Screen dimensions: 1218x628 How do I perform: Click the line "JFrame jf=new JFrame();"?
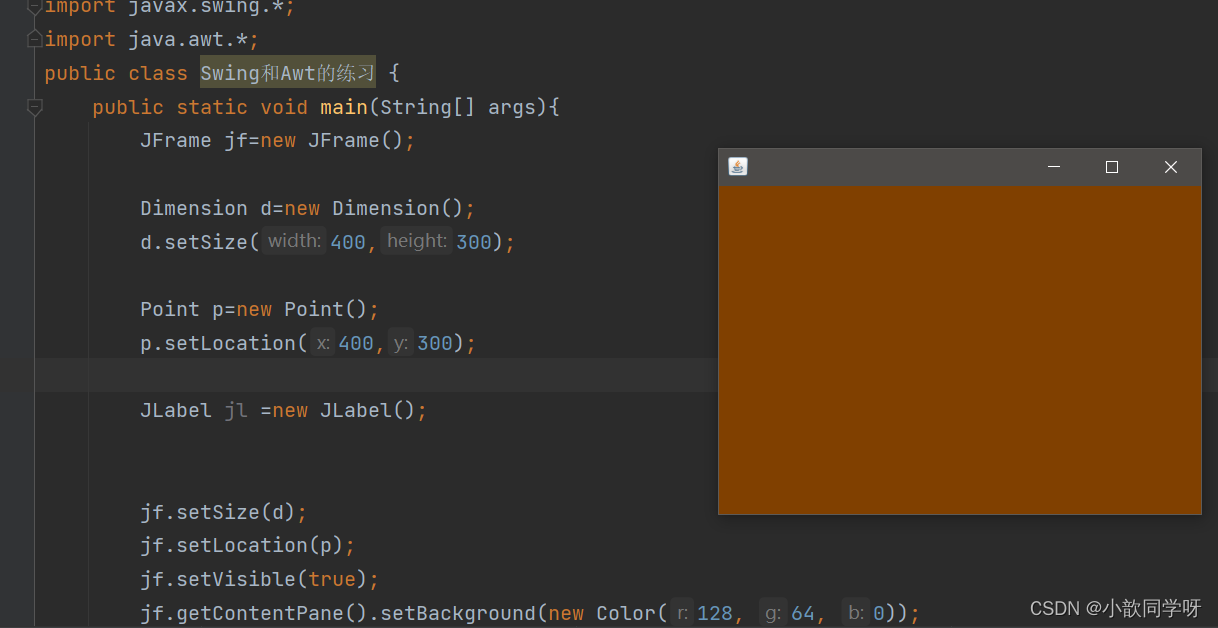tap(277, 140)
